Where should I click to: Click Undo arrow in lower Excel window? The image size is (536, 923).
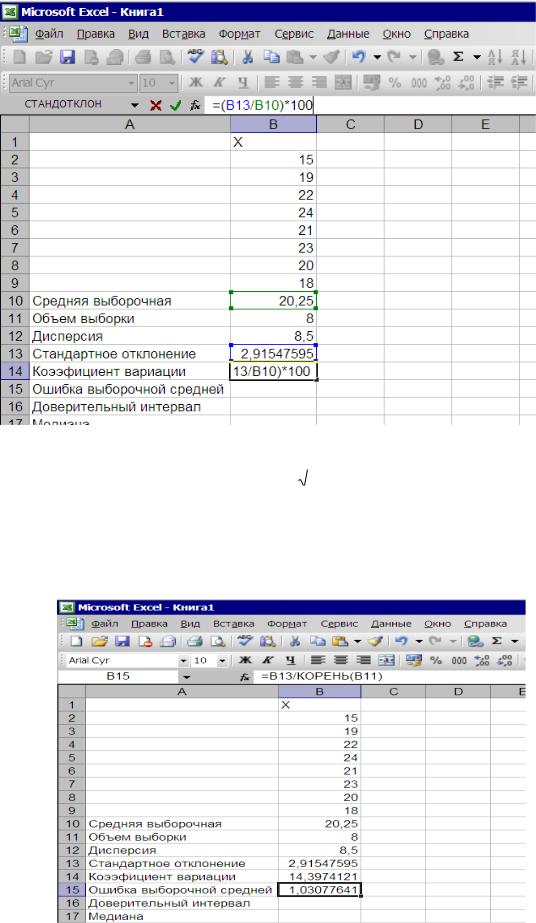point(402,641)
